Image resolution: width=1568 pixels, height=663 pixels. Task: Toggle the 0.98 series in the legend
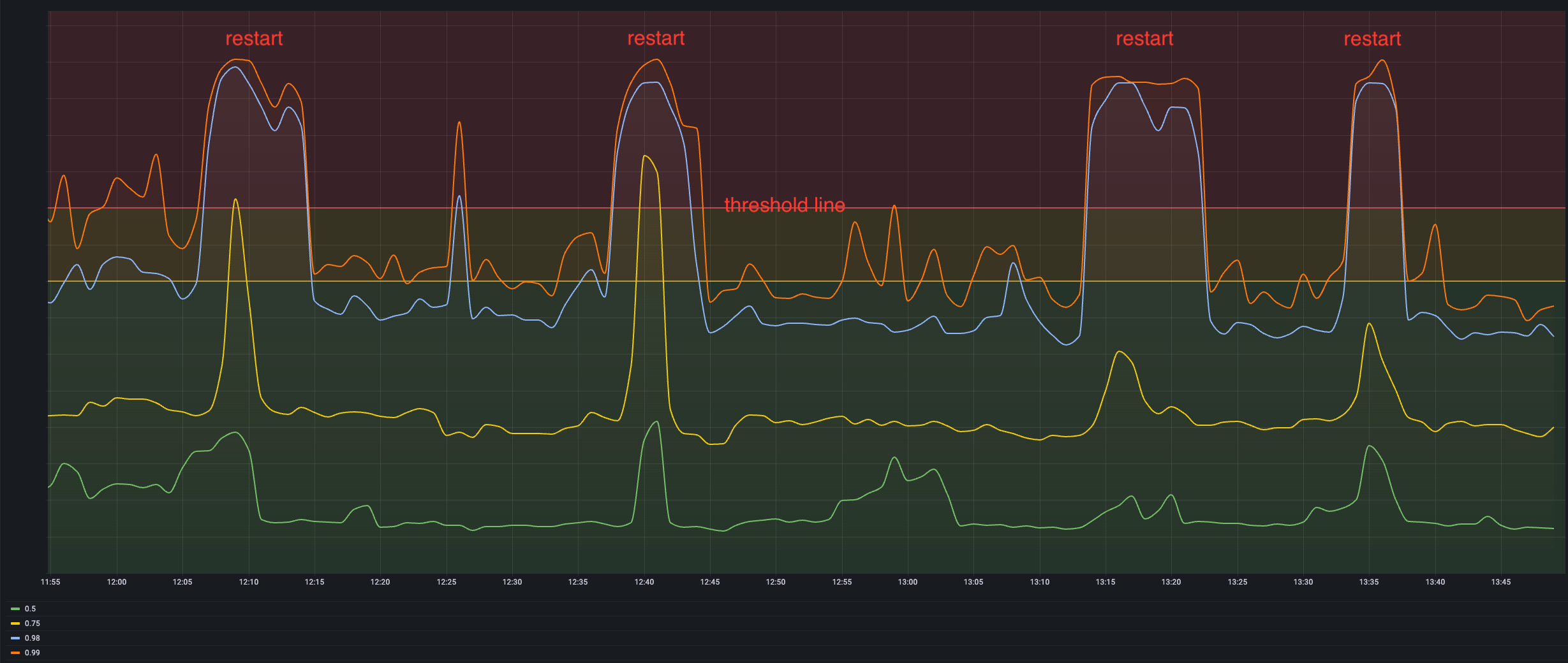[x=32, y=638]
